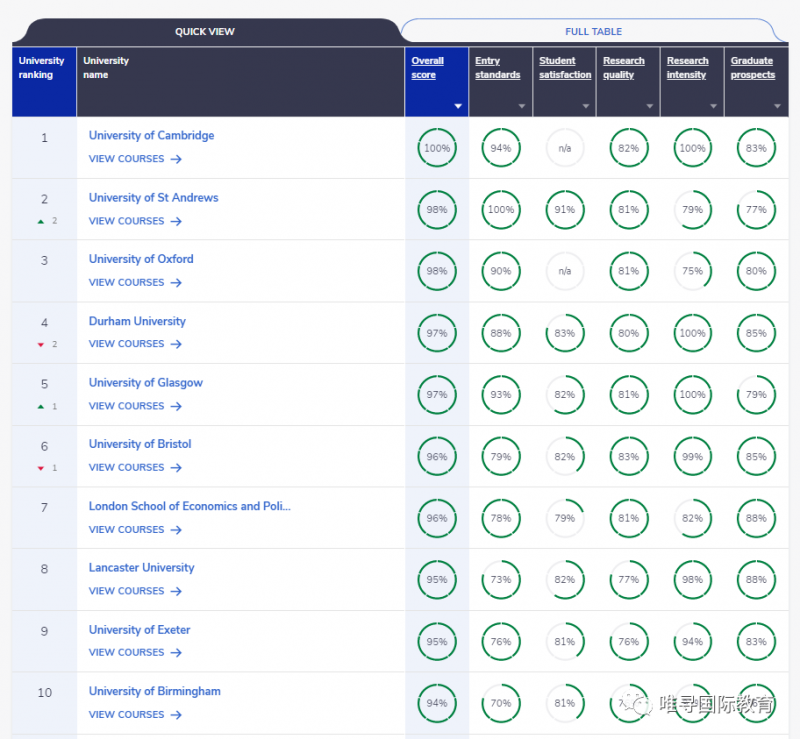Click Bristol's 99% research intensity circle
This screenshot has height=739, width=800.
pos(692,457)
